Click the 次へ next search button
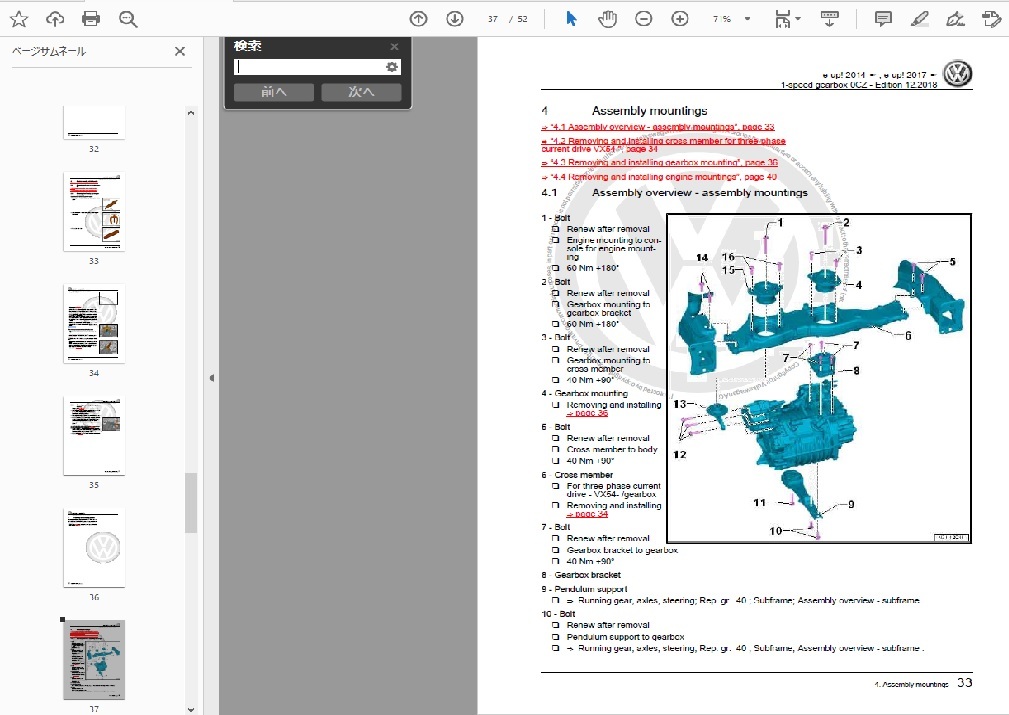The image size is (1009, 715). coord(361,92)
